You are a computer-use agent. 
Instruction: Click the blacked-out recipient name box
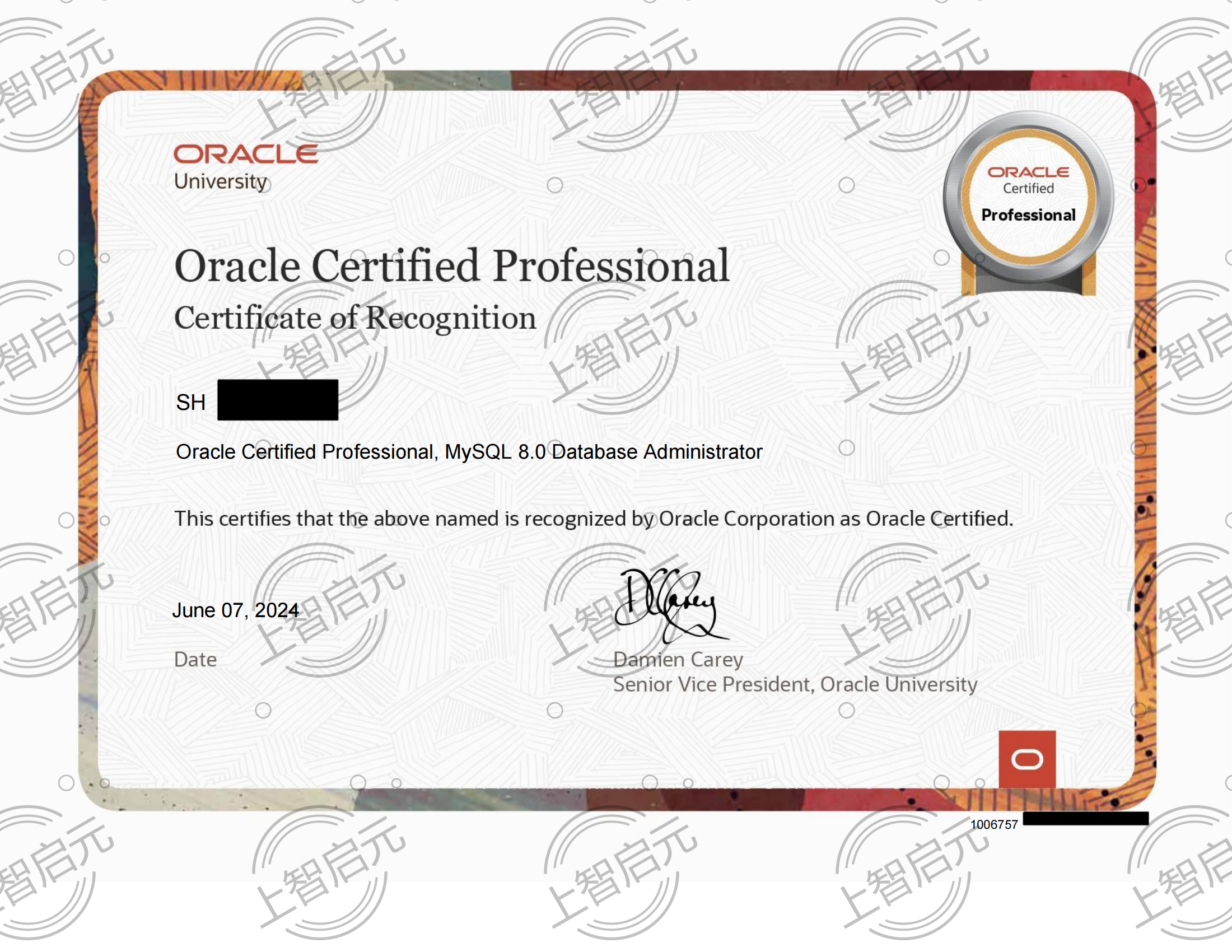(x=278, y=400)
